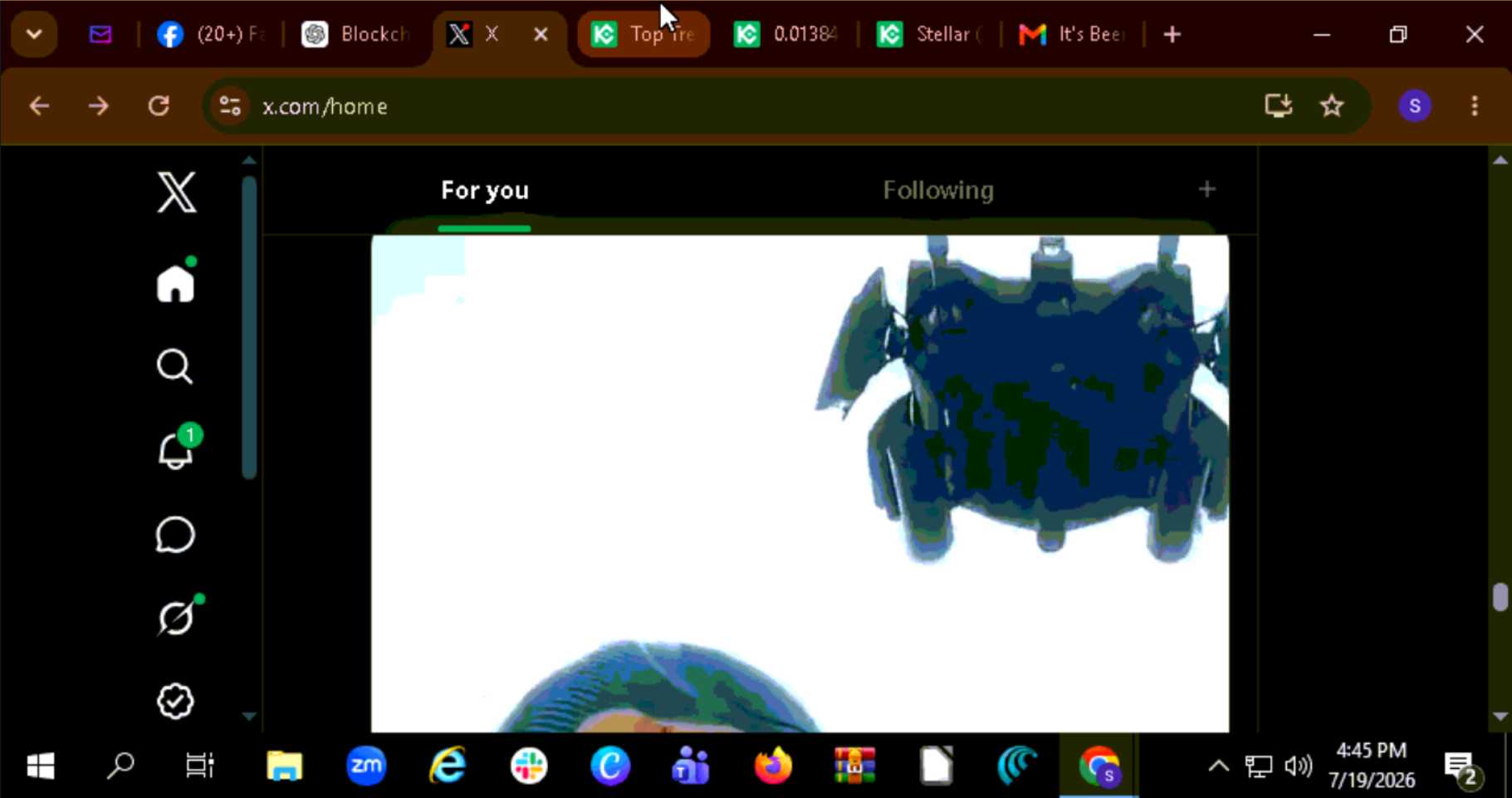
Task: Open Chat messages in X sidebar
Action: [x=175, y=535]
